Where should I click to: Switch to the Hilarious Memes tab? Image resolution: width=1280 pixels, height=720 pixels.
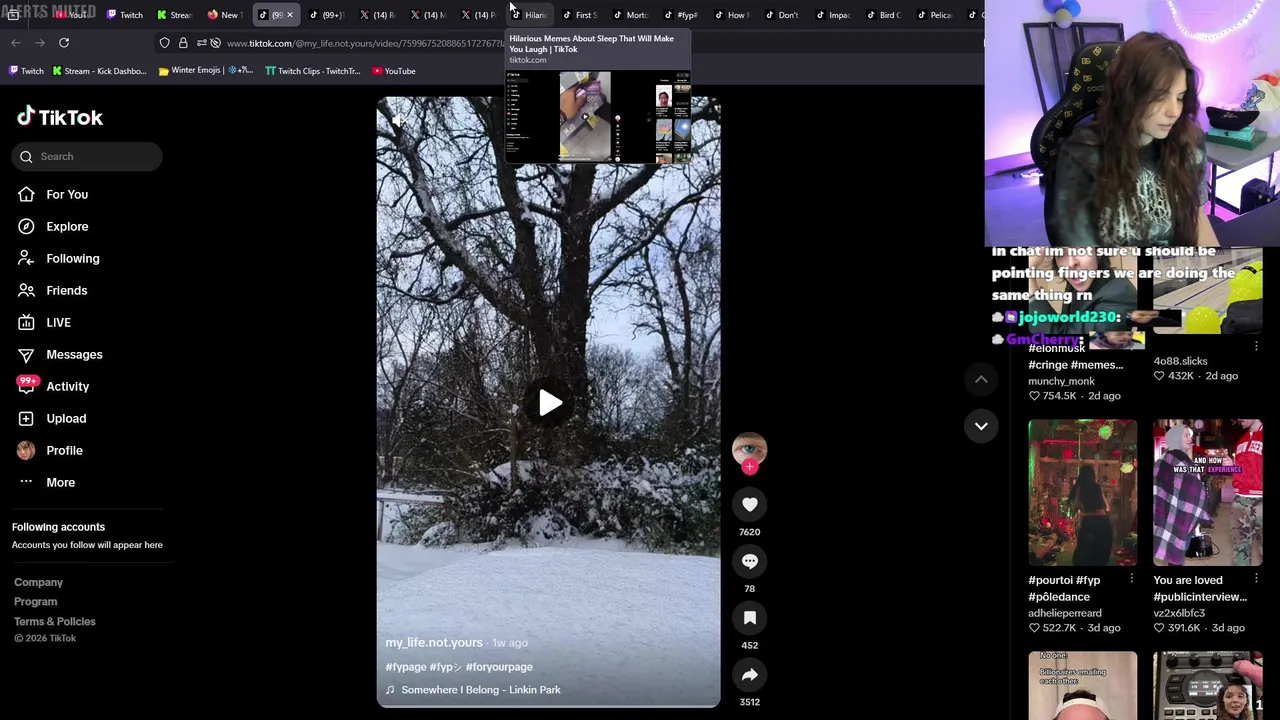(x=530, y=15)
